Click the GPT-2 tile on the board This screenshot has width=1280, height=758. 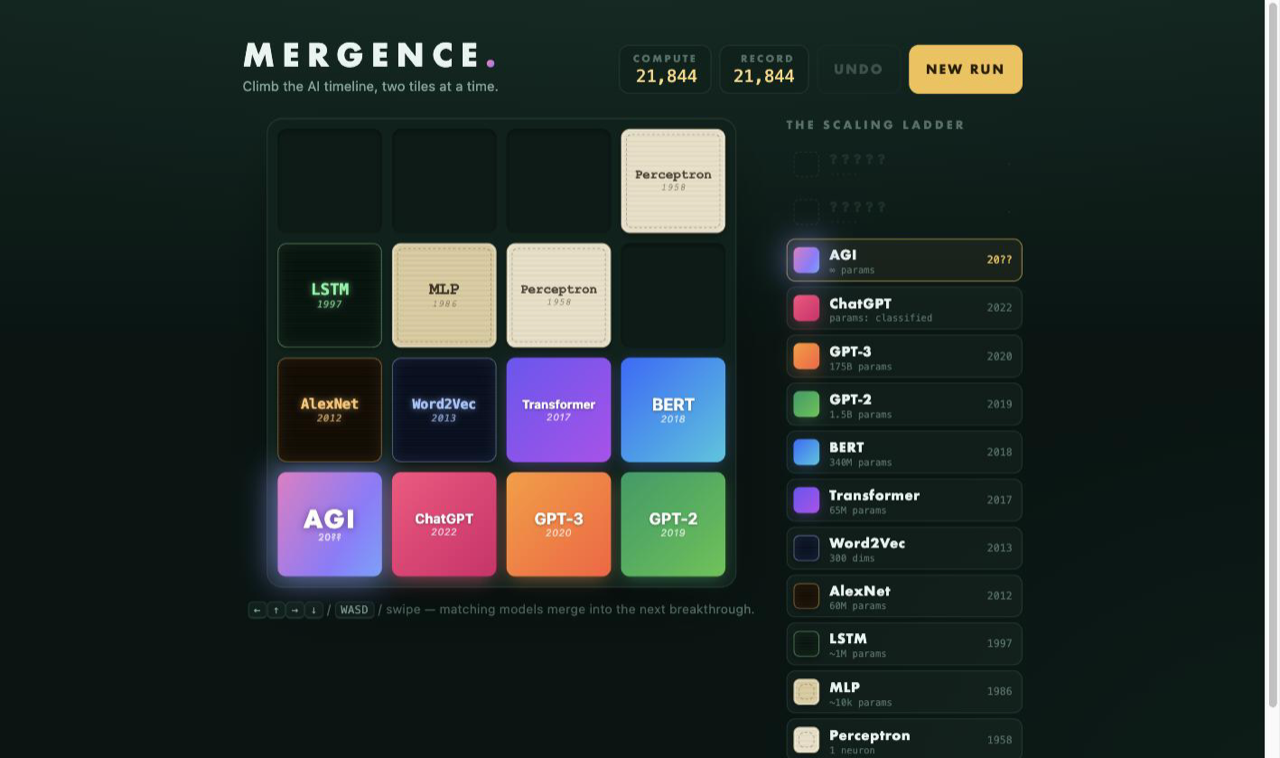(673, 524)
